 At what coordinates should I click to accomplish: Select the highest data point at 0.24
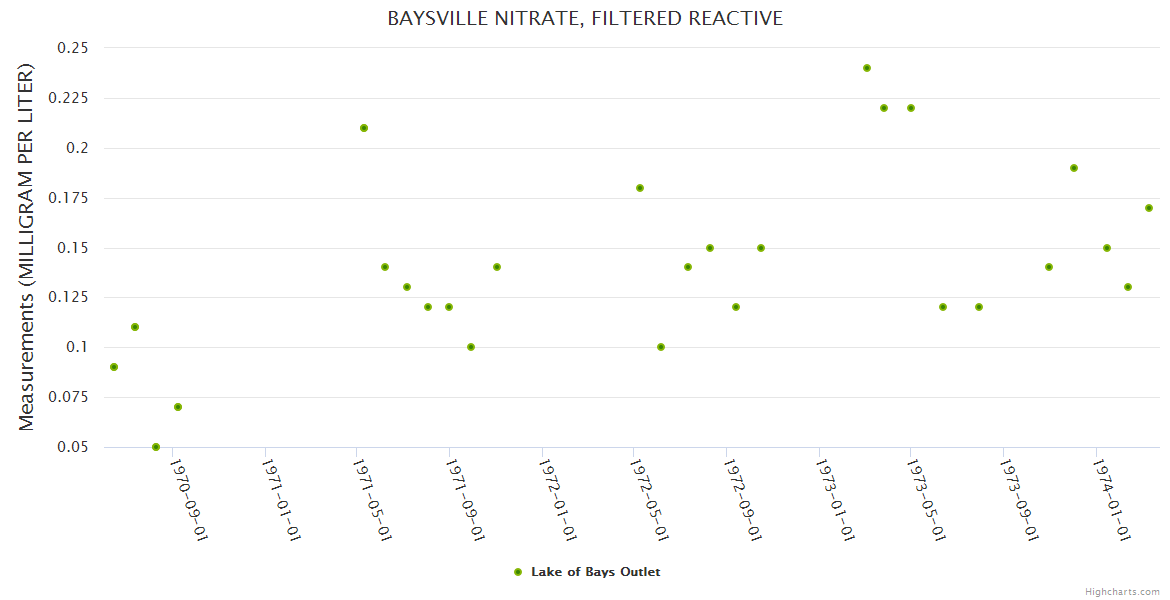point(867,68)
